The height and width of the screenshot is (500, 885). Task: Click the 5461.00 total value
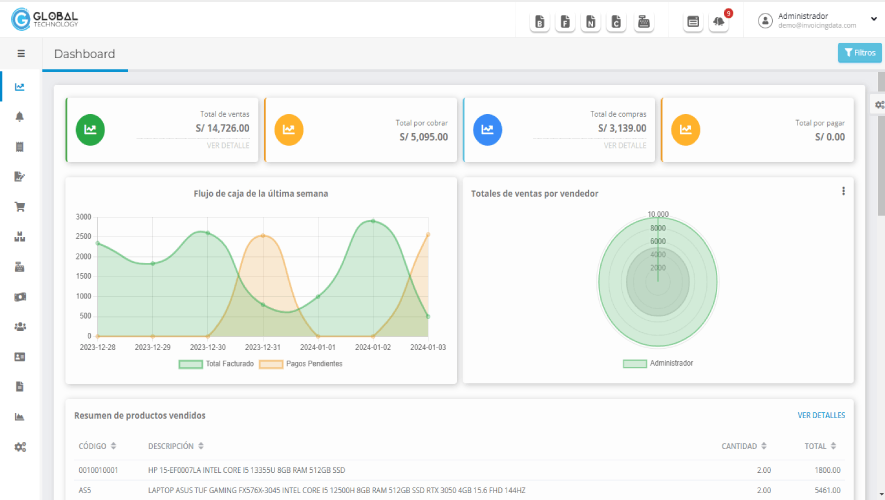[x=827, y=490]
